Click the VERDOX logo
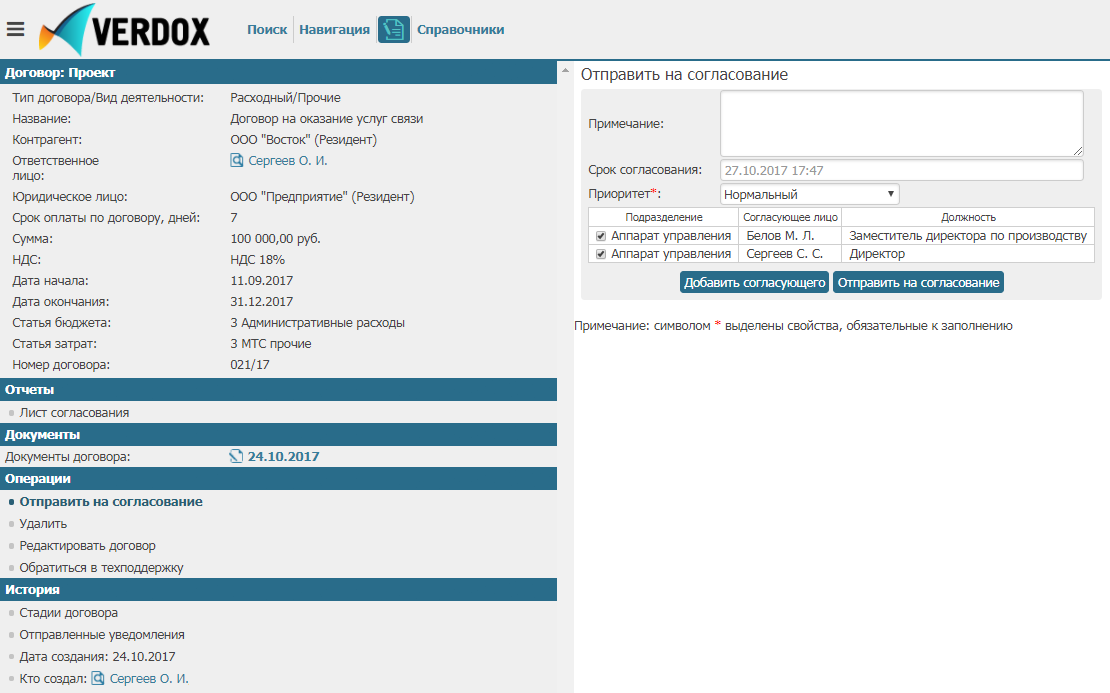The height and width of the screenshot is (693, 1110). tap(125, 30)
